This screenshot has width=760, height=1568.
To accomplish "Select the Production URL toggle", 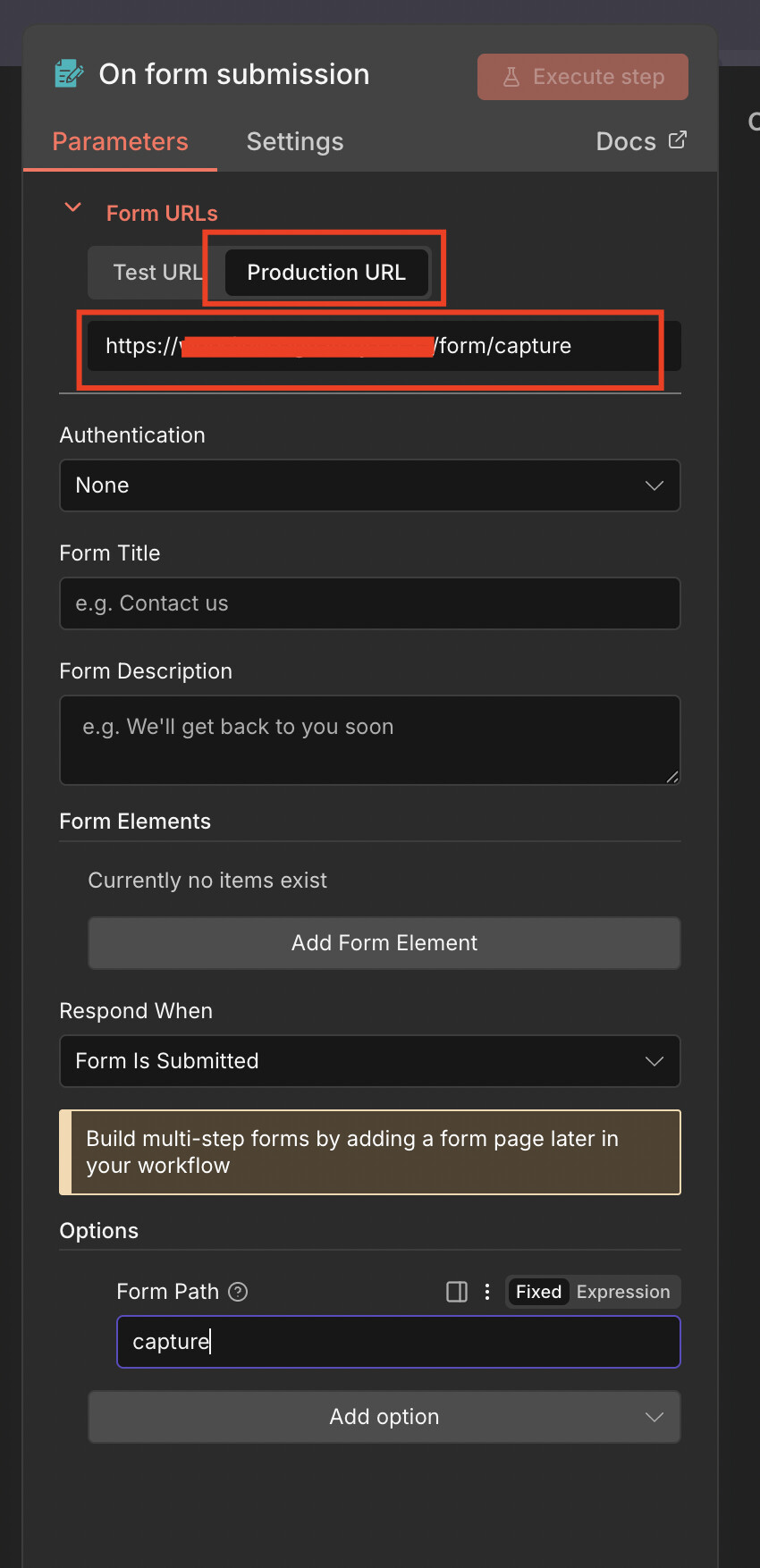I will 326,273.
